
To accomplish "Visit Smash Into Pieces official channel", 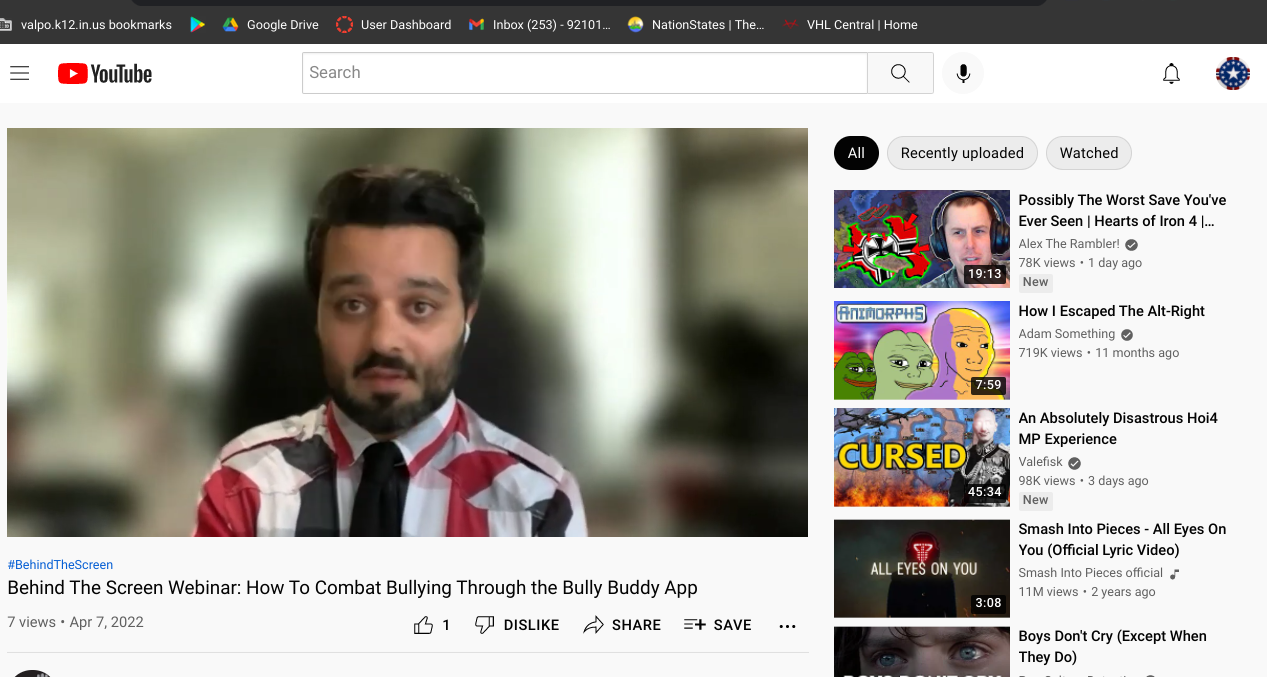I will point(1091,573).
